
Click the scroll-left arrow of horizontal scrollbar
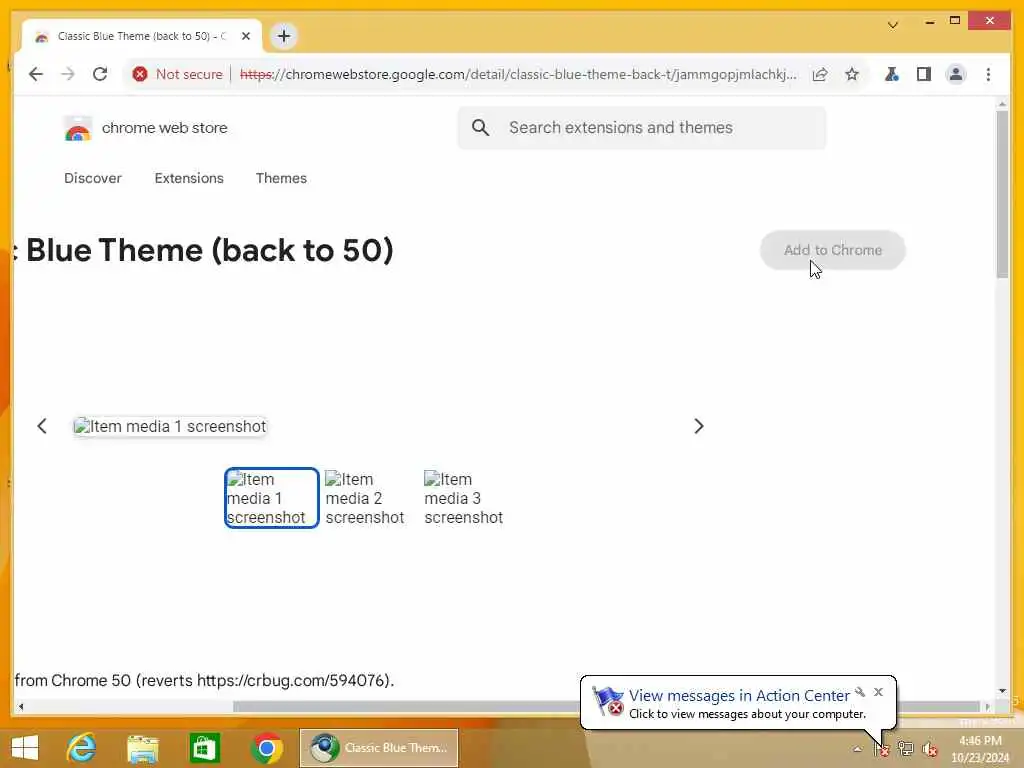pos(21,707)
